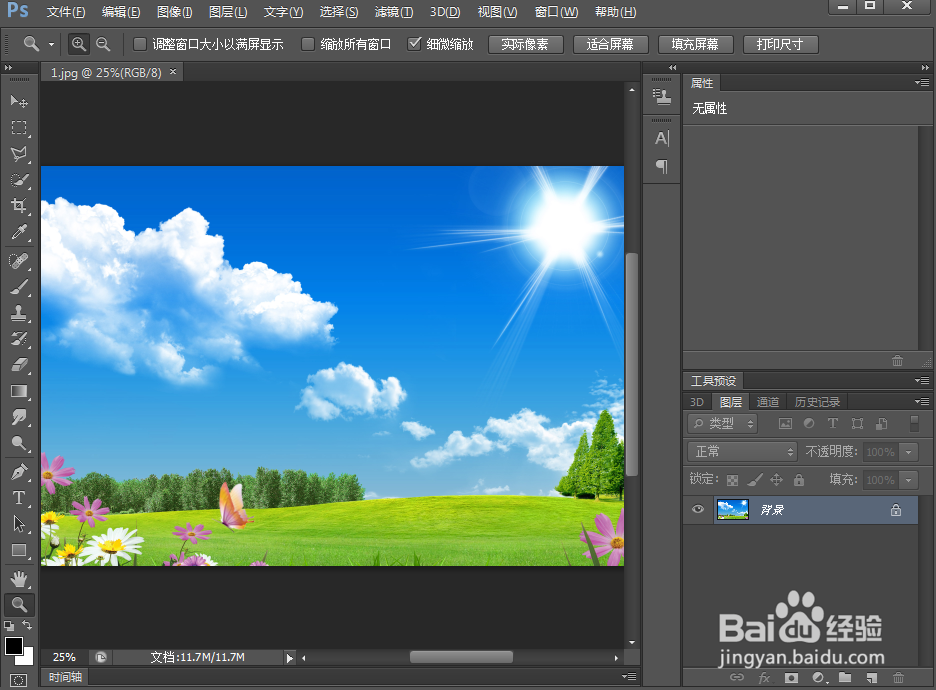This screenshot has height=690, width=936.
Task: Toggle lock all icon
Action: [799, 479]
